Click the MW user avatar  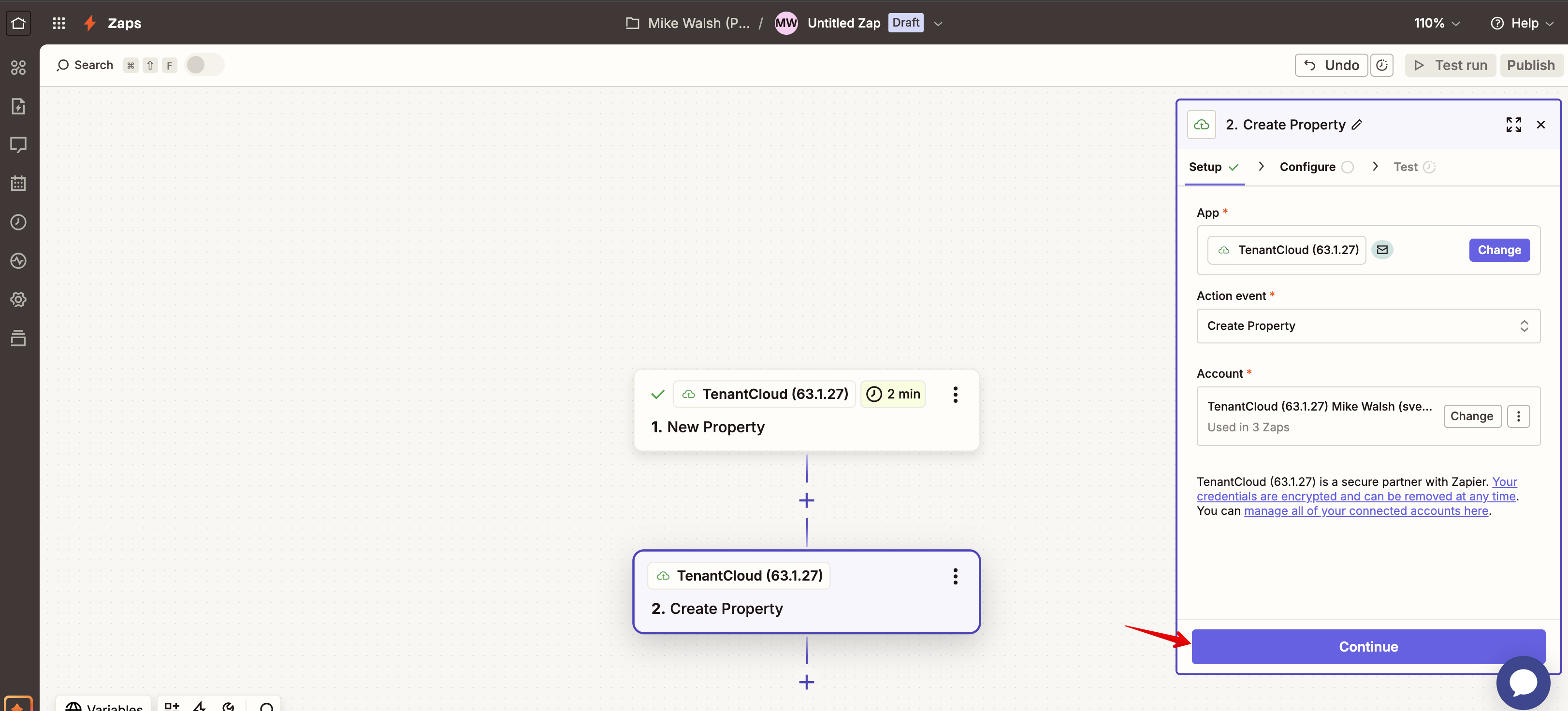click(x=786, y=23)
